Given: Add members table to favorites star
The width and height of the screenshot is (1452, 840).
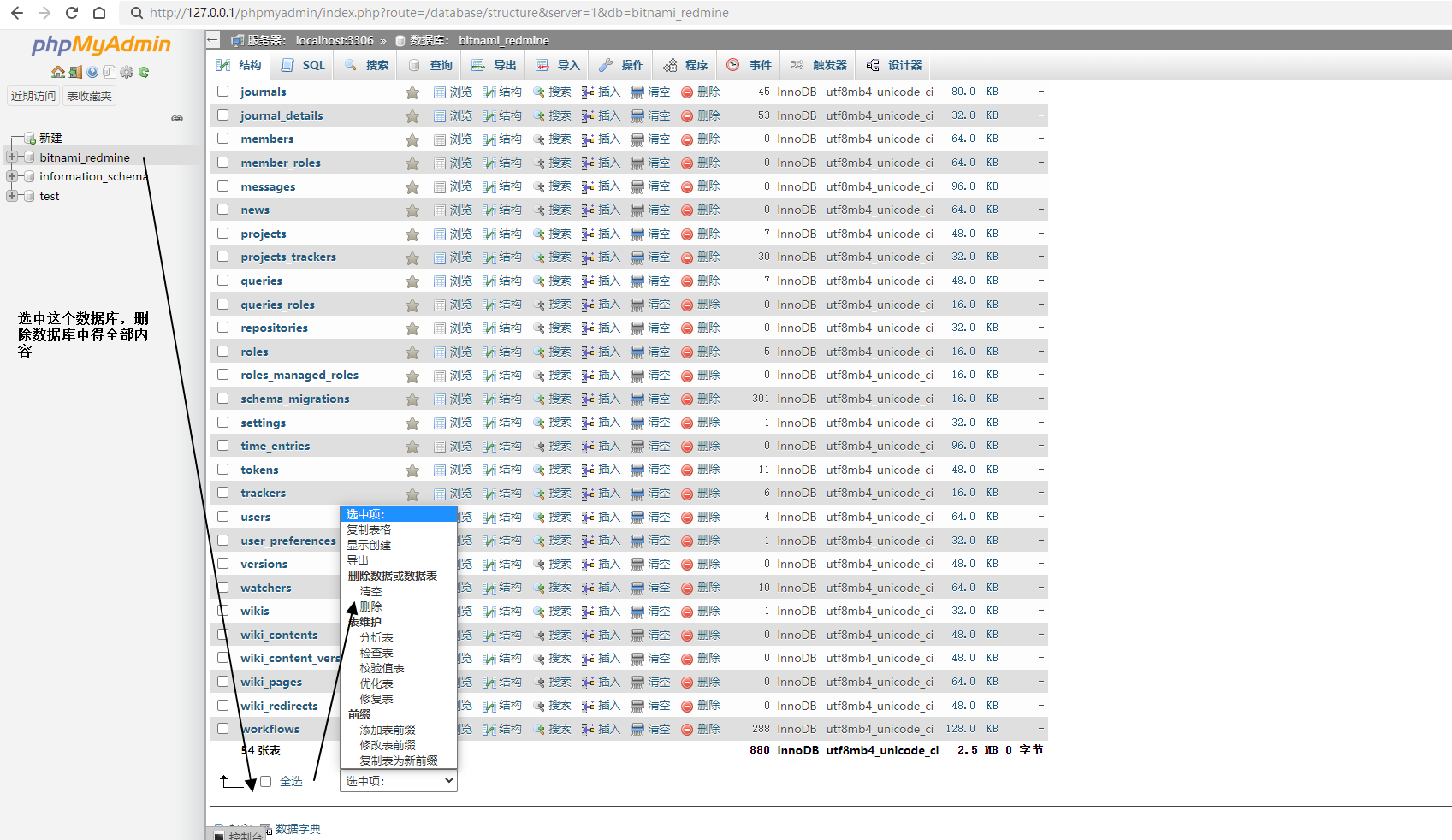Looking at the screenshot, I should tap(412, 139).
